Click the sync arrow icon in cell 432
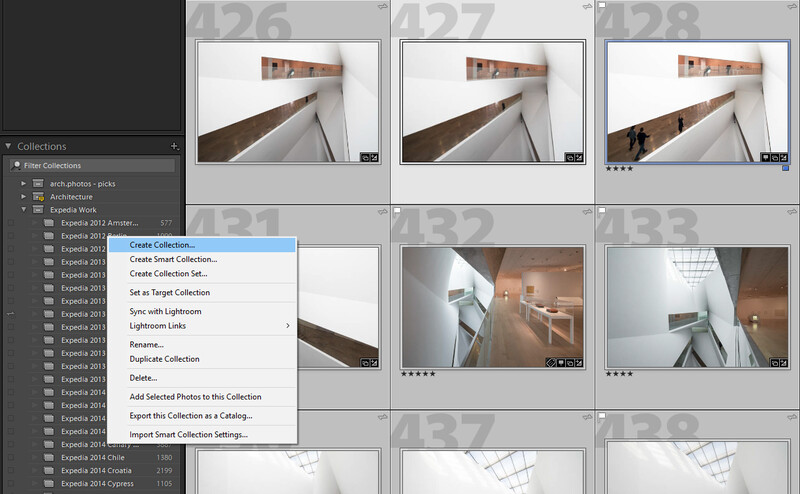The width and height of the screenshot is (800, 494). [x=587, y=212]
